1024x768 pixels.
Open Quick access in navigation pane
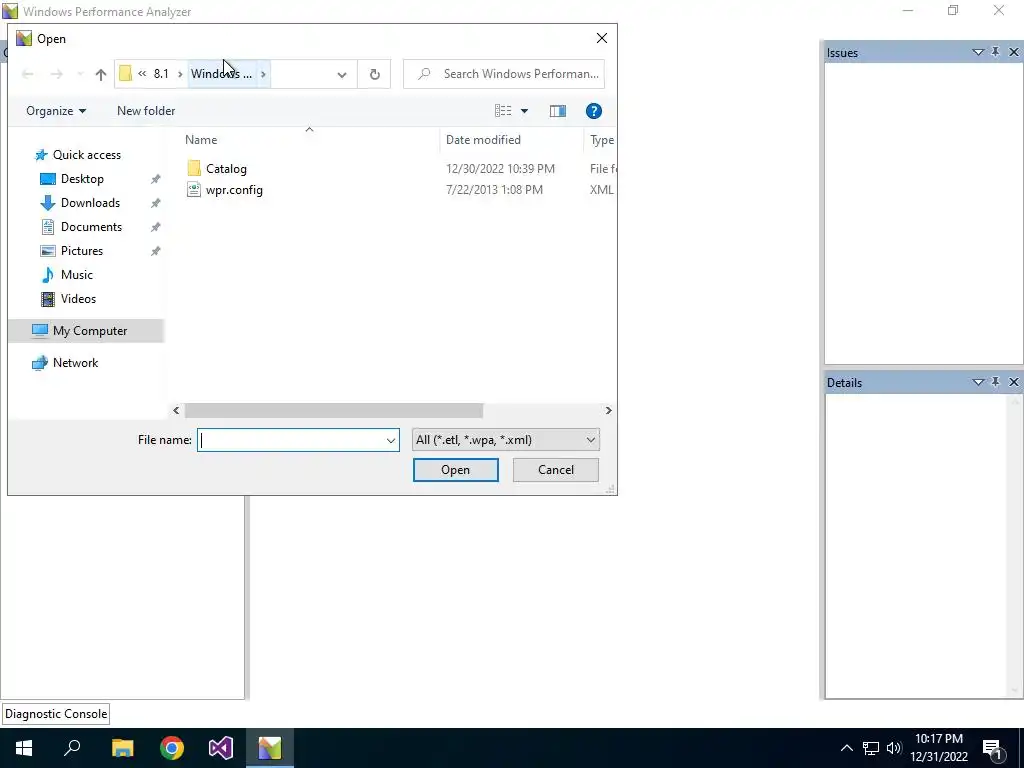tap(87, 155)
